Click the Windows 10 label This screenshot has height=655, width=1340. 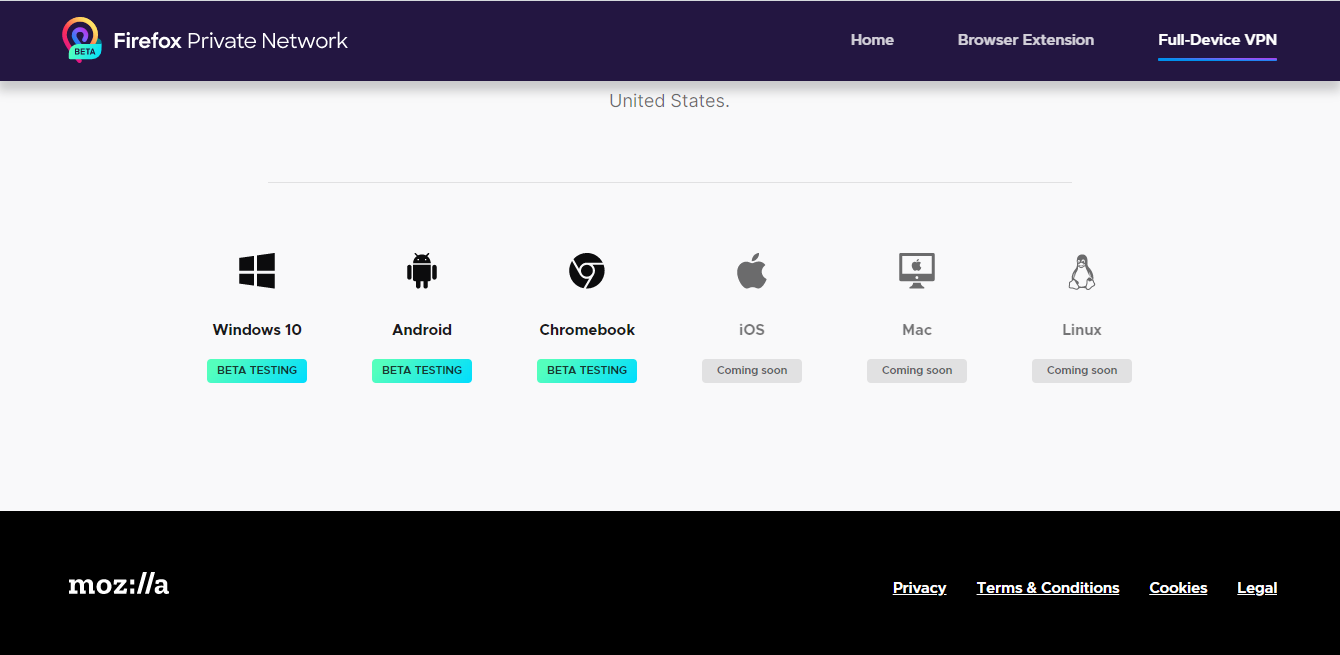[257, 330]
